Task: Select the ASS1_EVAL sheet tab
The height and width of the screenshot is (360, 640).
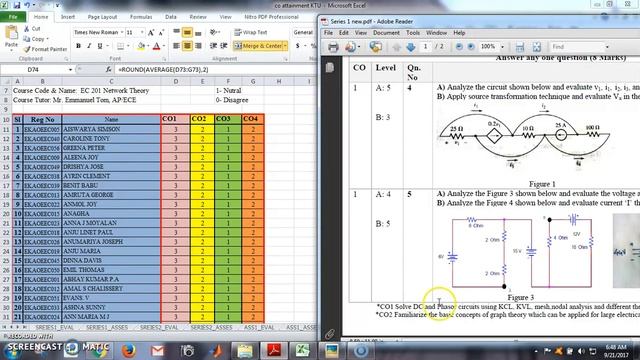Action: point(258,327)
